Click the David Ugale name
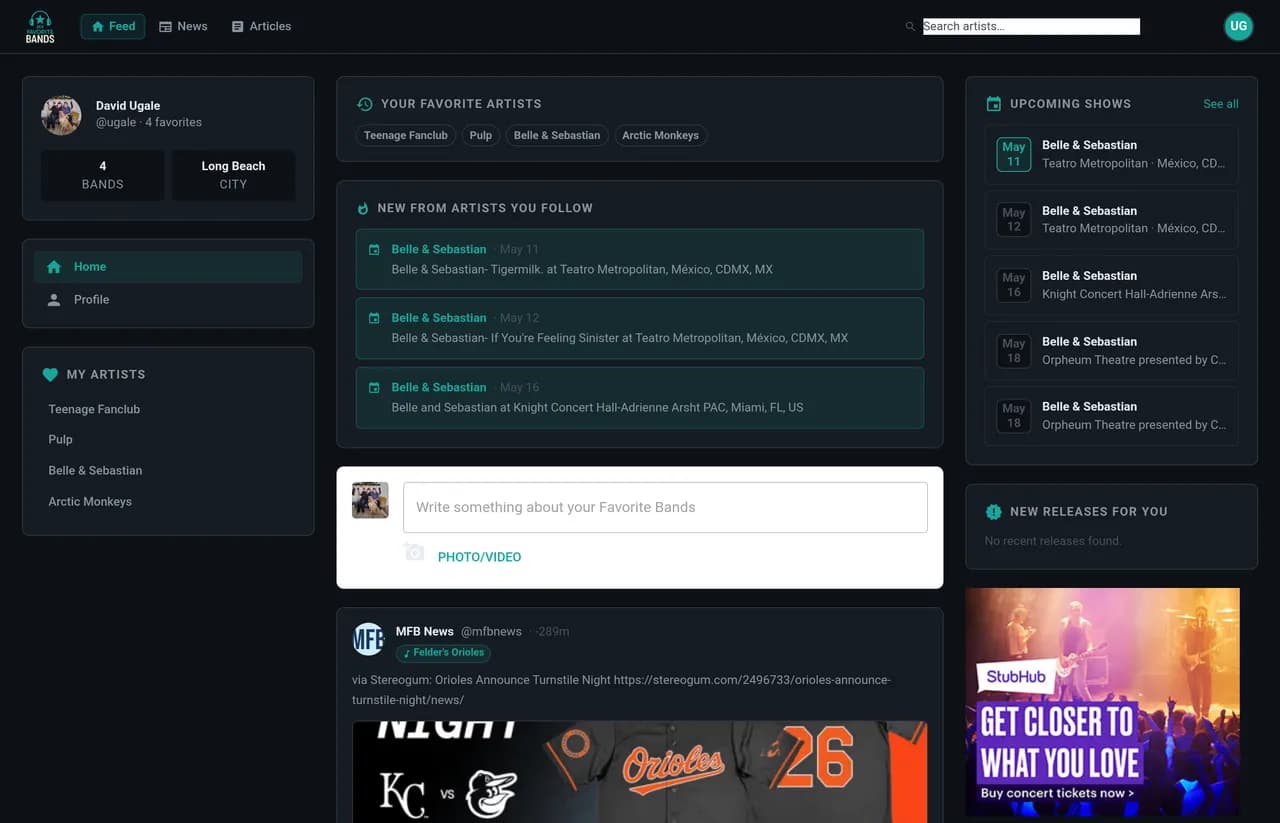The width and height of the screenshot is (1280, 823). tap(128, 106)
